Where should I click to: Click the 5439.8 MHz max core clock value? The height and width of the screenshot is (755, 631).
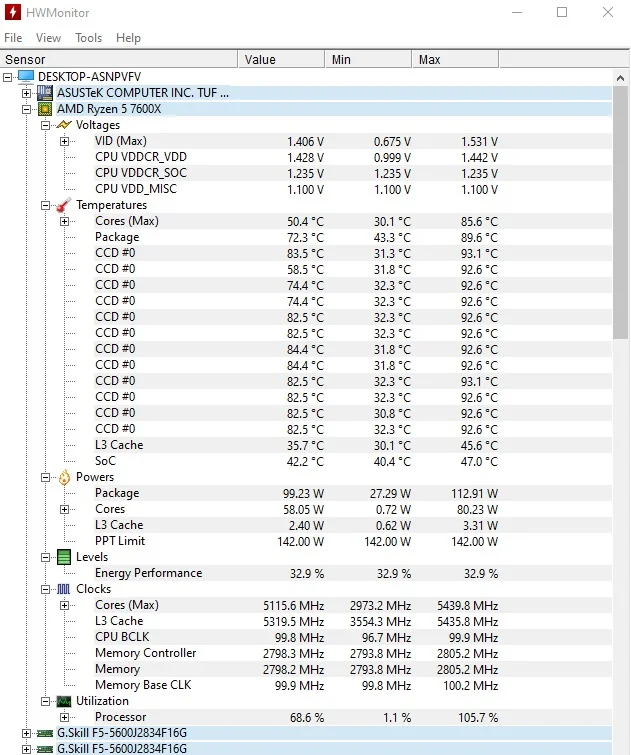[x=467, y=606]
